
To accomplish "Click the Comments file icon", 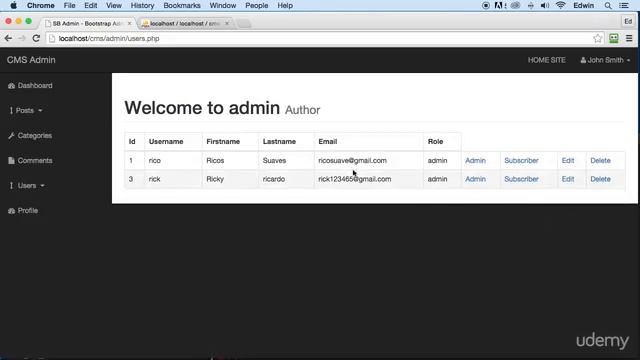I will 11,160.
